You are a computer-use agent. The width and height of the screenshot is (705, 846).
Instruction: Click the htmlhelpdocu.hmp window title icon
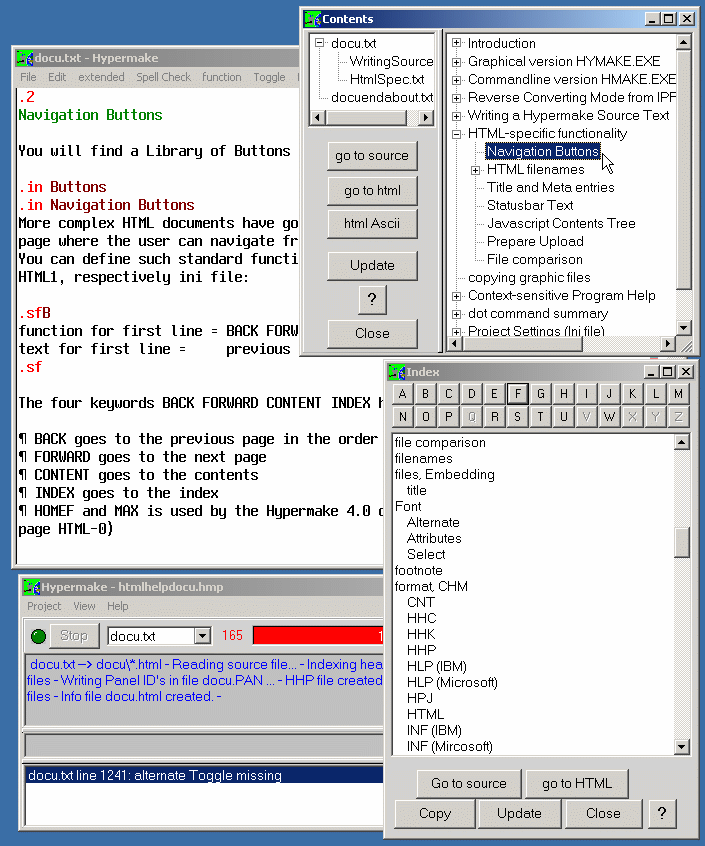point(32,586)
